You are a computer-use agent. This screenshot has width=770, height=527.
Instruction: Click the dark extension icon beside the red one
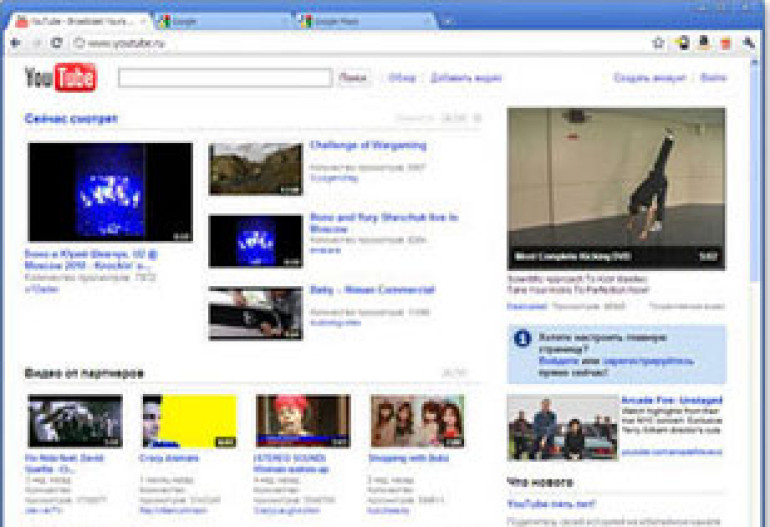click(704, 43)
